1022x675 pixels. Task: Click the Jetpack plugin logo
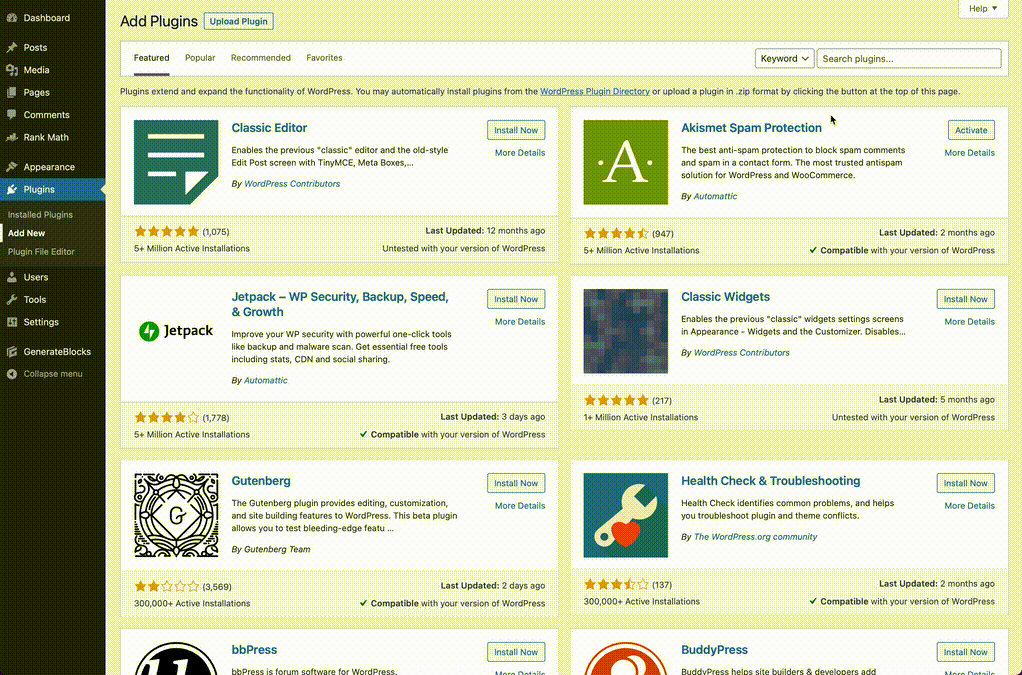coord(176,331)
